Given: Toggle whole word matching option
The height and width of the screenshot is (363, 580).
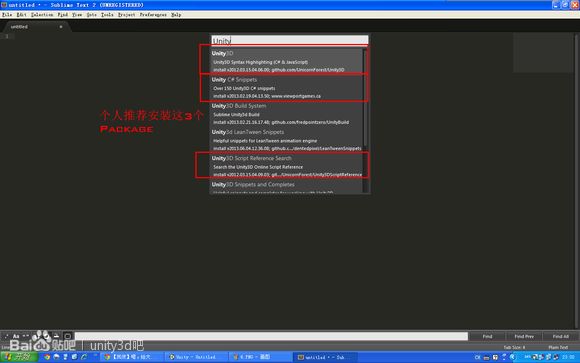Looking at the screenshot, I should (x=26, y=336).
